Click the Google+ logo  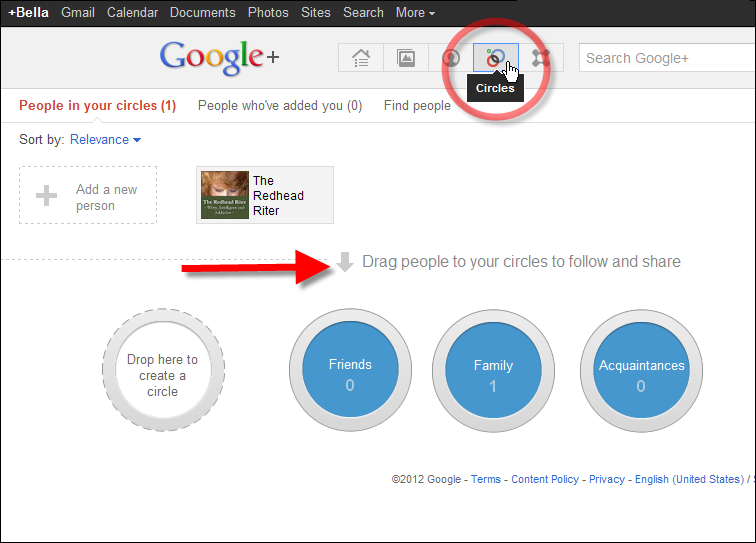[x=219, y=57]
